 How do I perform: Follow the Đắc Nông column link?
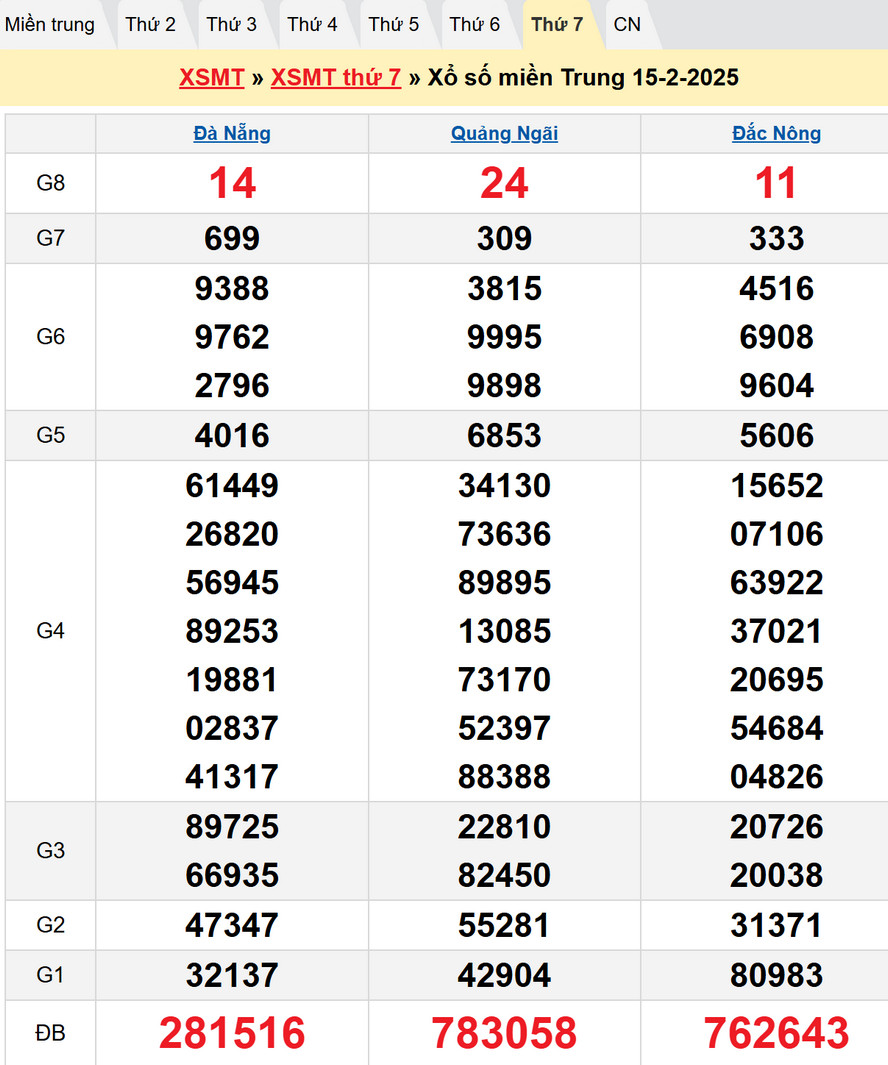(776, 134)
